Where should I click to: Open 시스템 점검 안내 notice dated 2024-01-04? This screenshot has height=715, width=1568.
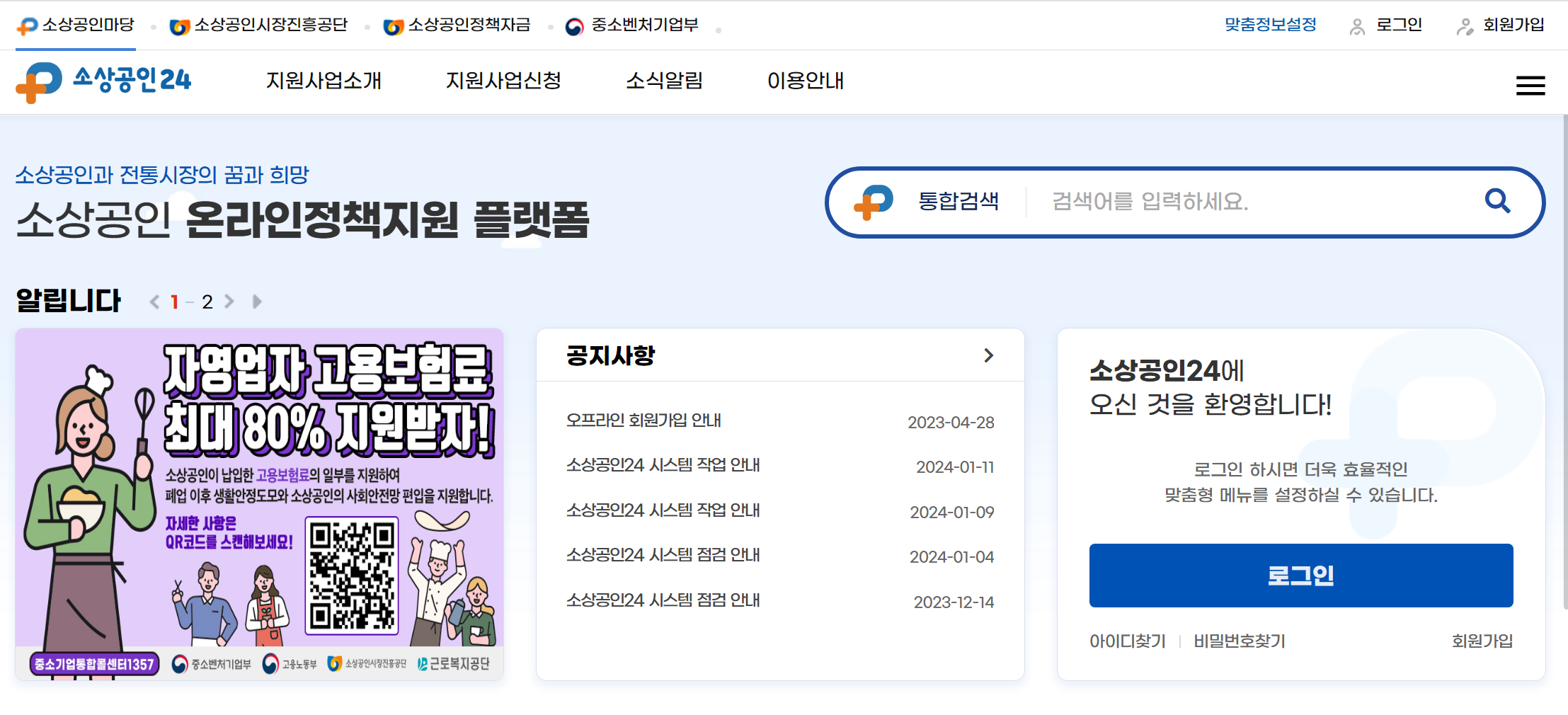[x=663, y=555]
